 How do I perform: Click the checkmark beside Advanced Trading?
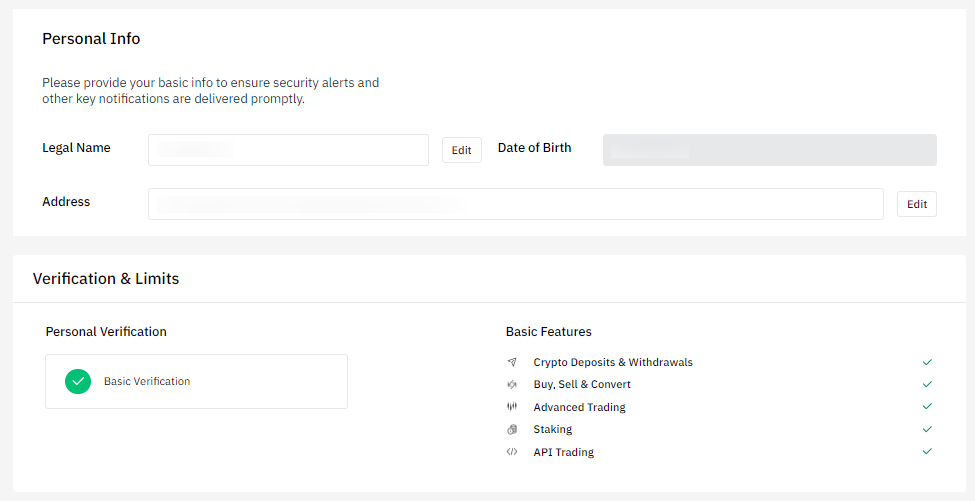[927, 407]
